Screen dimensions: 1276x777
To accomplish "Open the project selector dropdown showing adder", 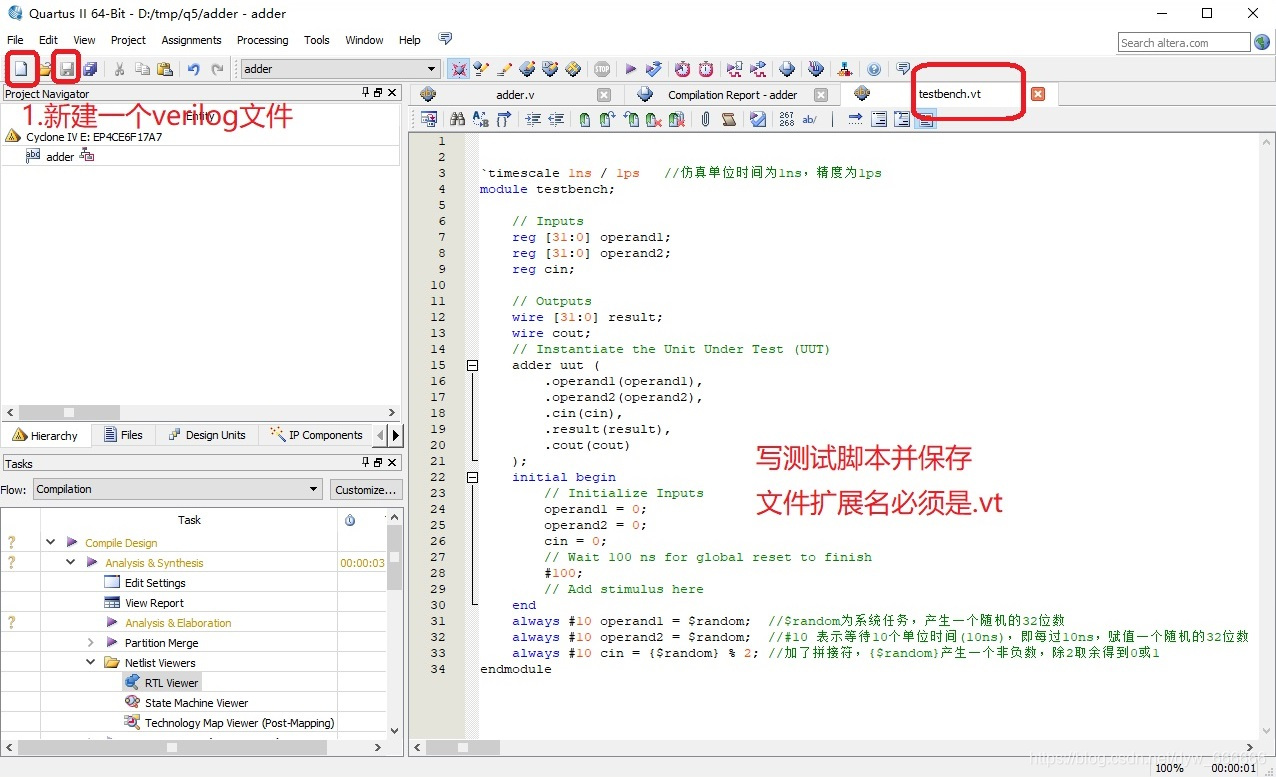I will [340, 69].
